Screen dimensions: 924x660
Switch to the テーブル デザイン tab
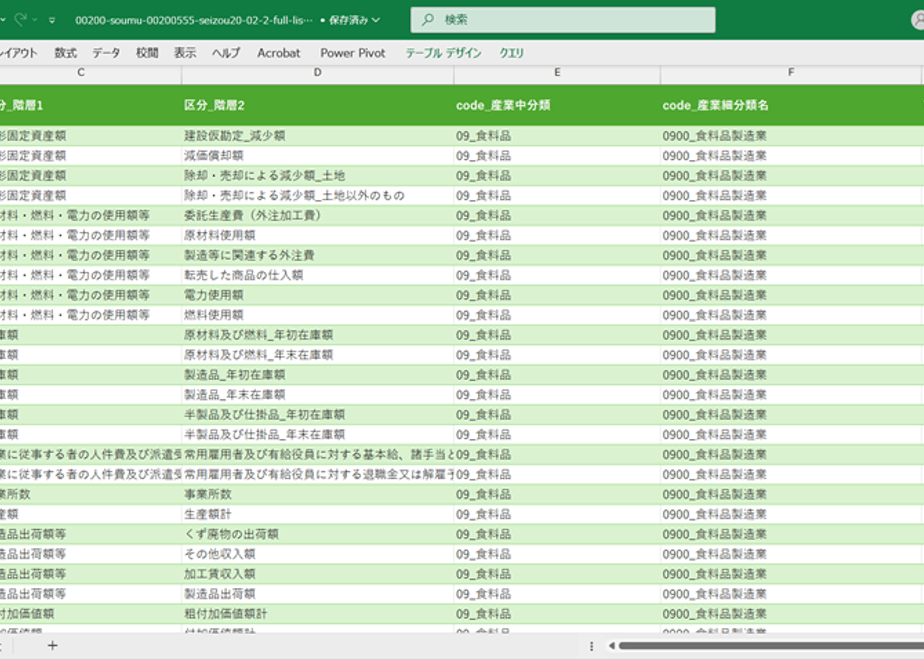tap(443, 53)
